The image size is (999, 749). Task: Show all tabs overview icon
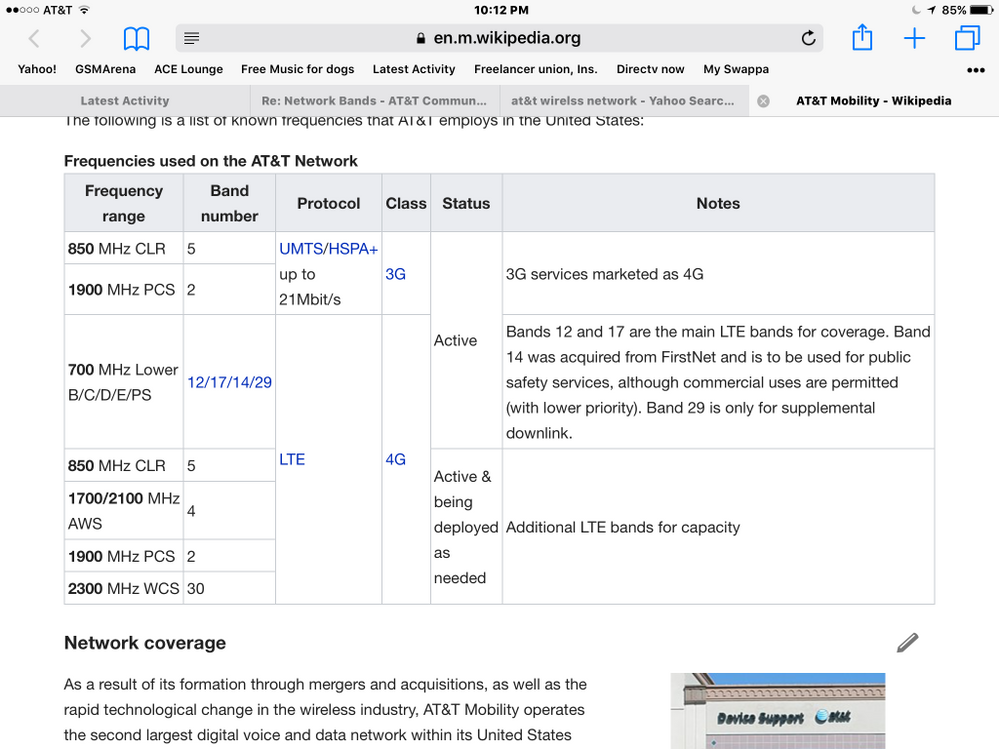[x=967, y=39]
